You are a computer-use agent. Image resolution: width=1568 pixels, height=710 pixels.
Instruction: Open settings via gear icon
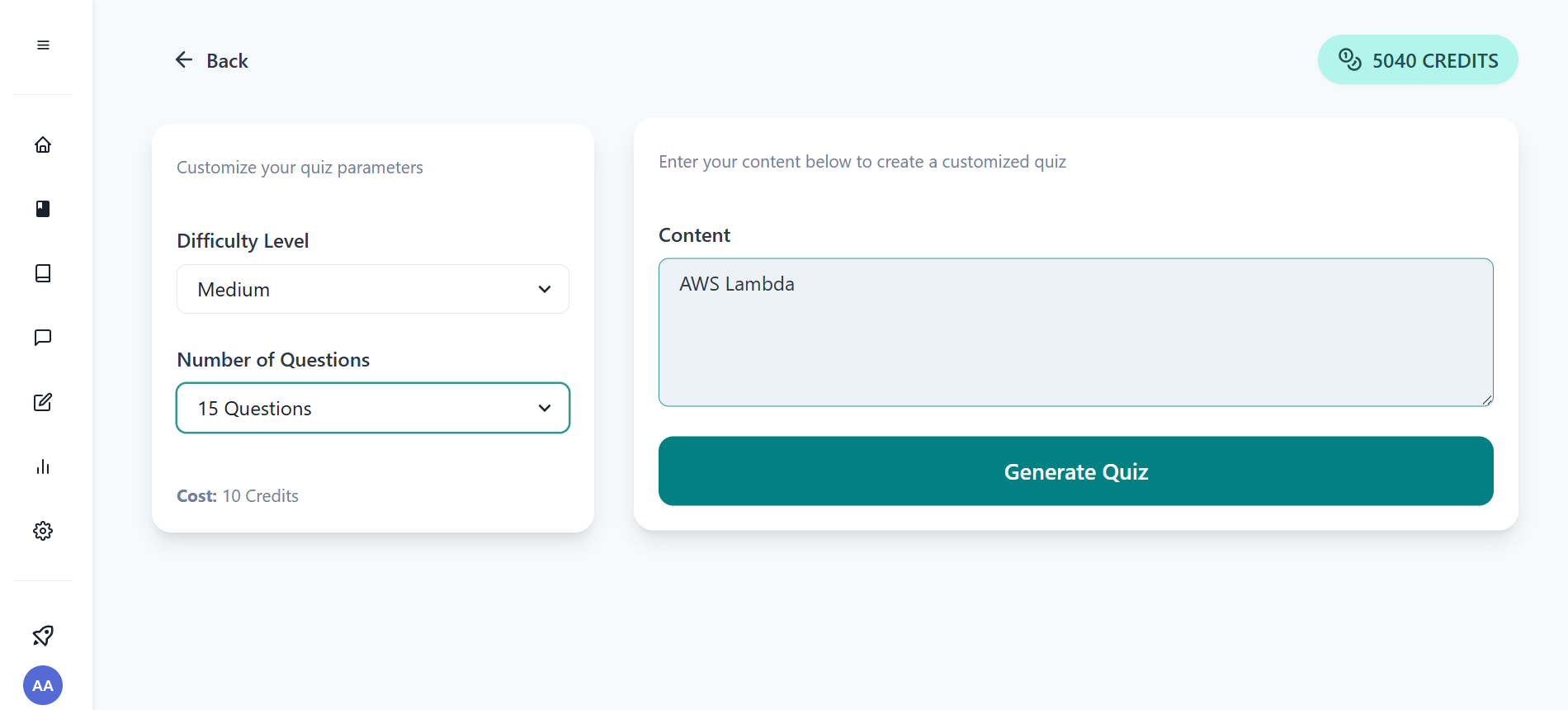43,531
